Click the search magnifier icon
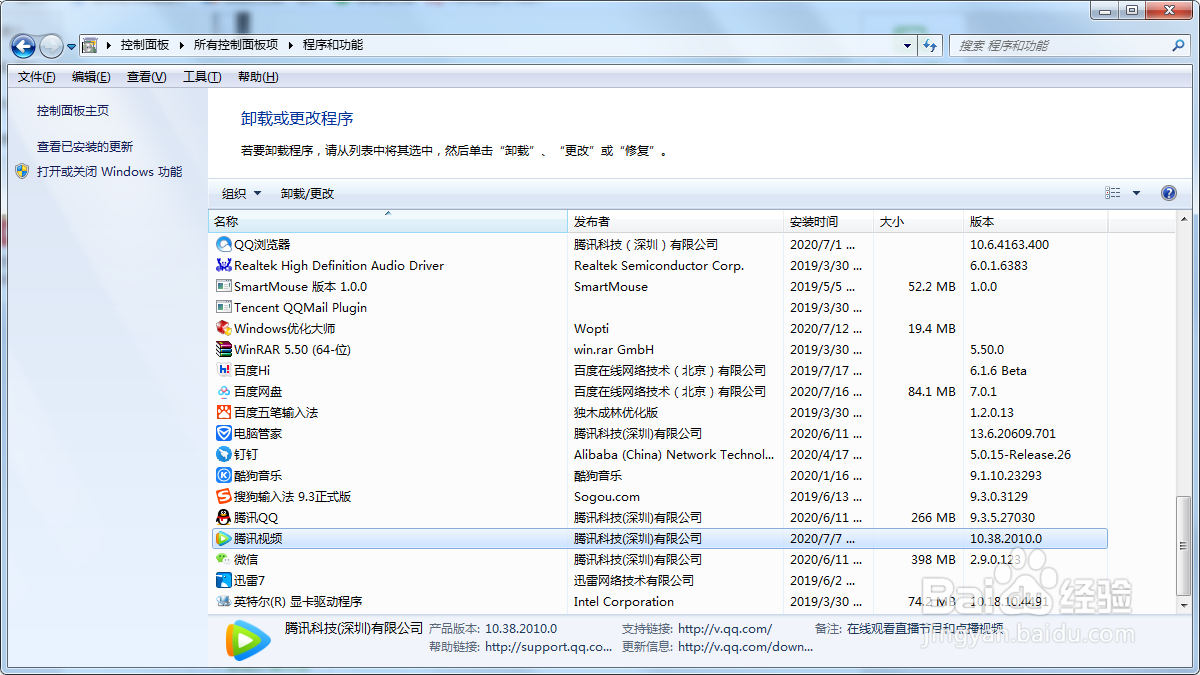 1178,45
